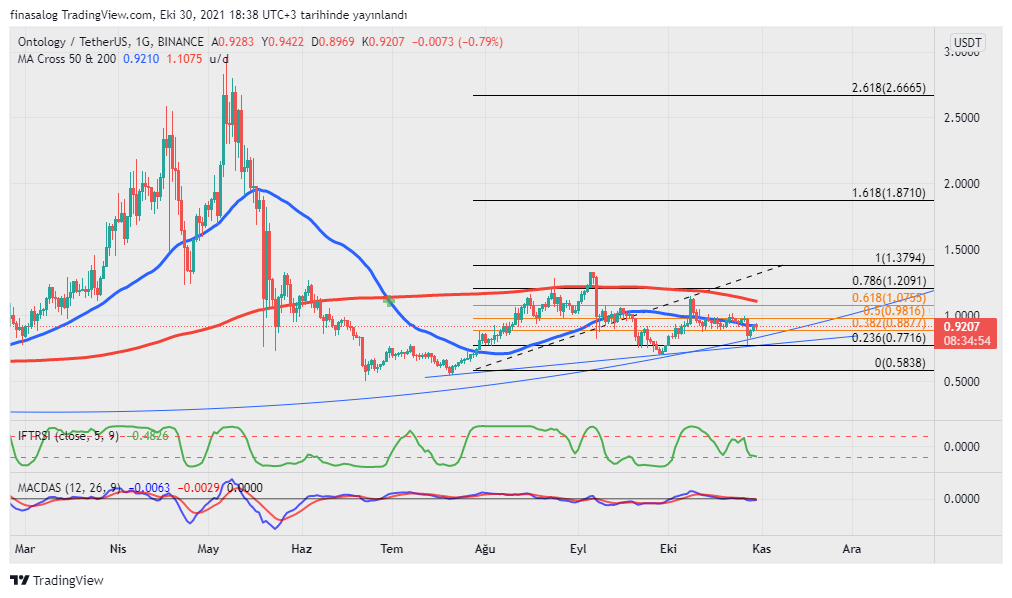
Task: Click the 2.0000 price scale value
Action: coord(962,184)
